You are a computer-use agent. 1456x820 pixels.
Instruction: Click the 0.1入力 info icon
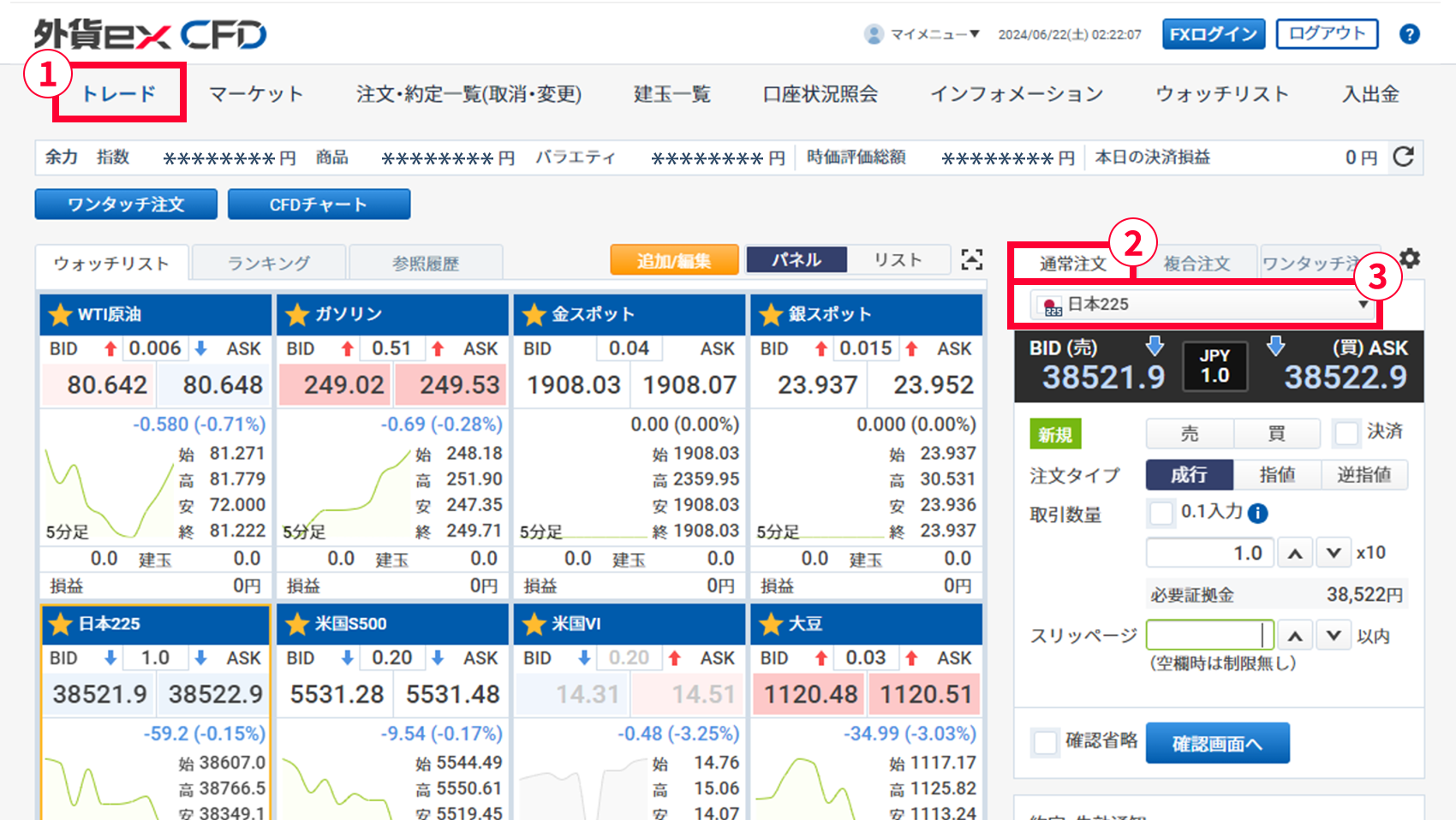pos(1258,513)
